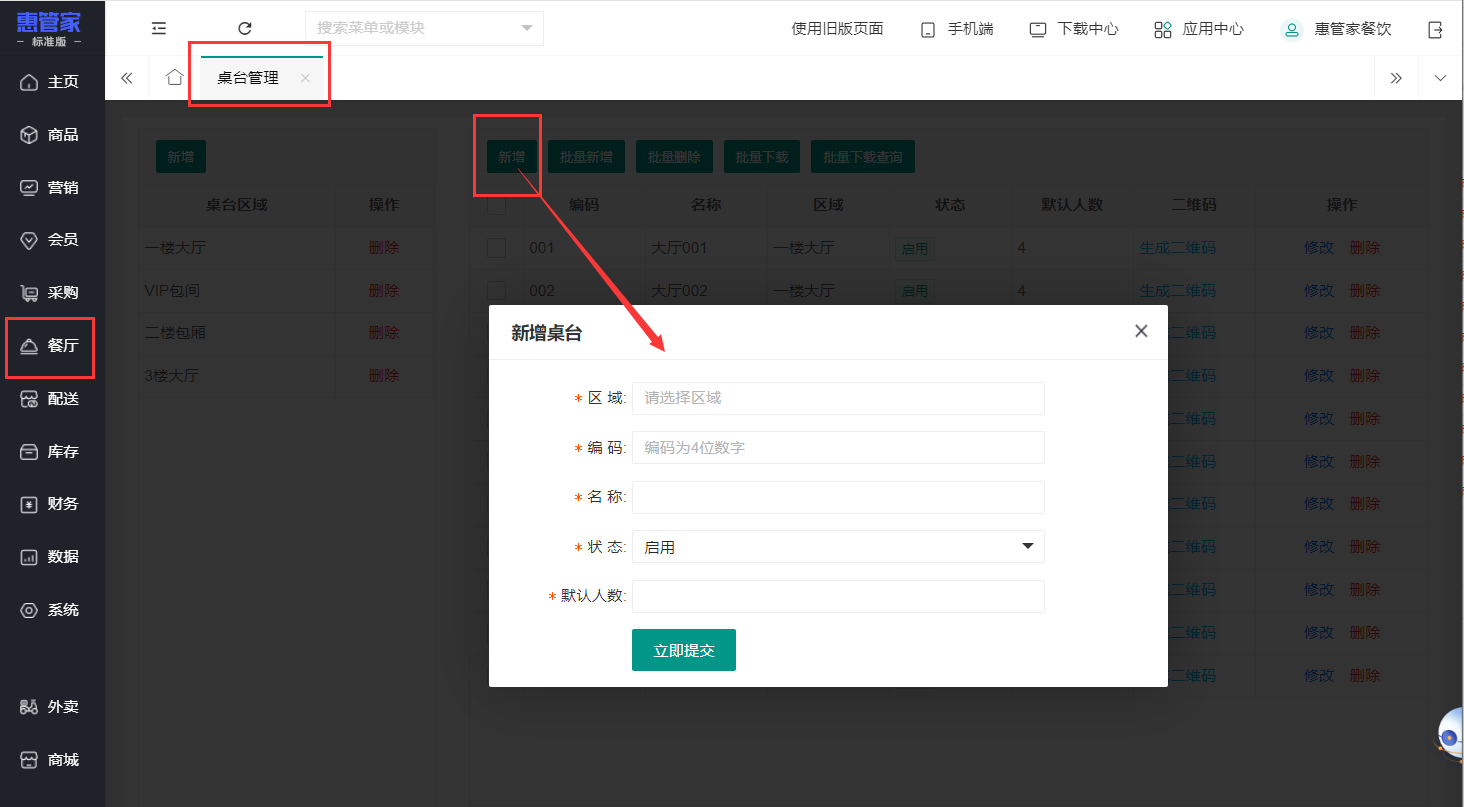Click 生成二维码 for 大厅002
Image resolution: width=1464 pixels, height=807 pixels.
click(1178, 290)
